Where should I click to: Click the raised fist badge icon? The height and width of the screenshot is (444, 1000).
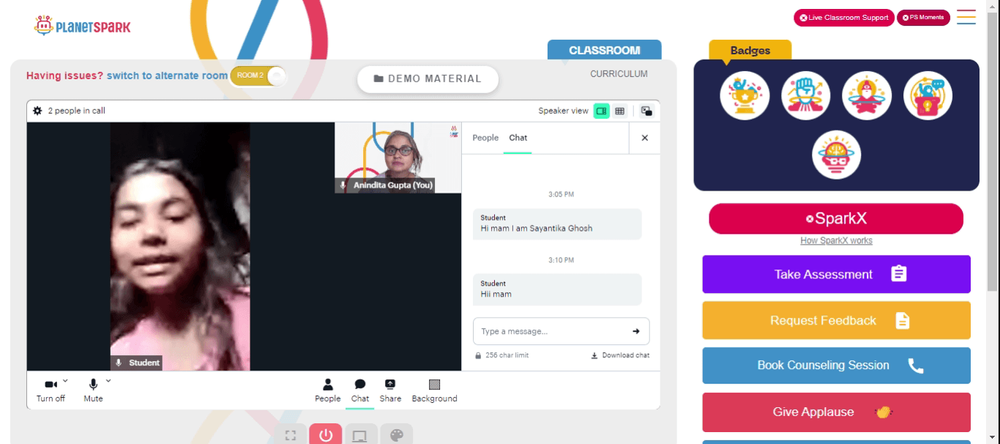[805, 96]
